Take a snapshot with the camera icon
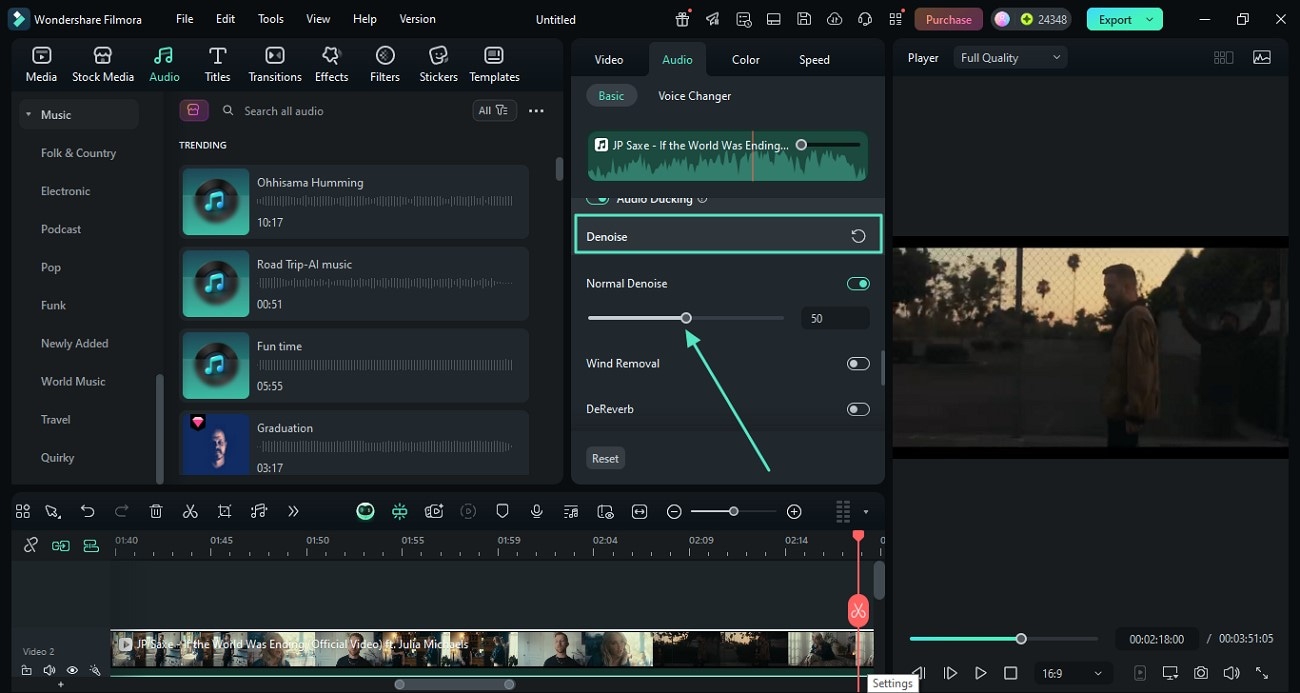 tap(1201, 673)
